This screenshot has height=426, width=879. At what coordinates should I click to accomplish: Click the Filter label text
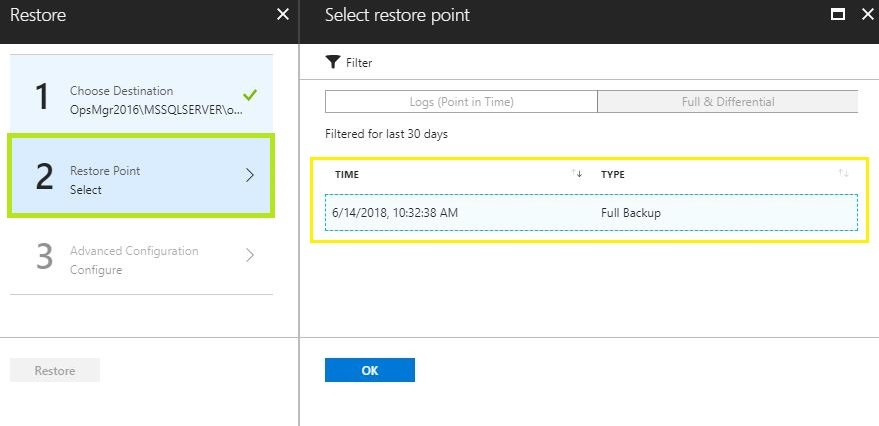tap(359, 63)
